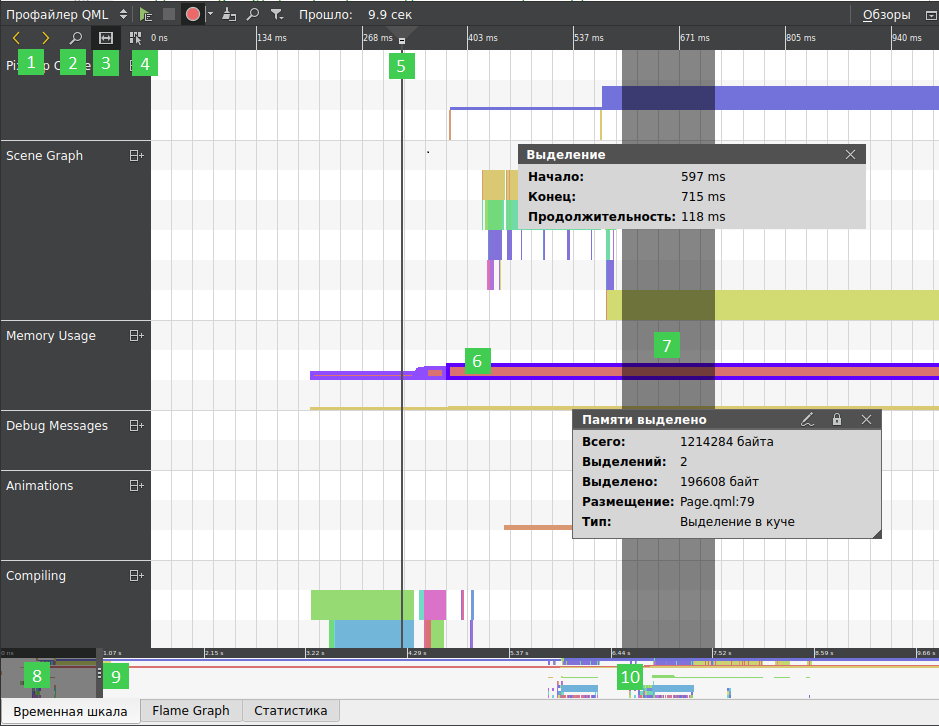939x726 pixels.
Task: Toggle the red record profiling button
Action: [x=193, y=14]
